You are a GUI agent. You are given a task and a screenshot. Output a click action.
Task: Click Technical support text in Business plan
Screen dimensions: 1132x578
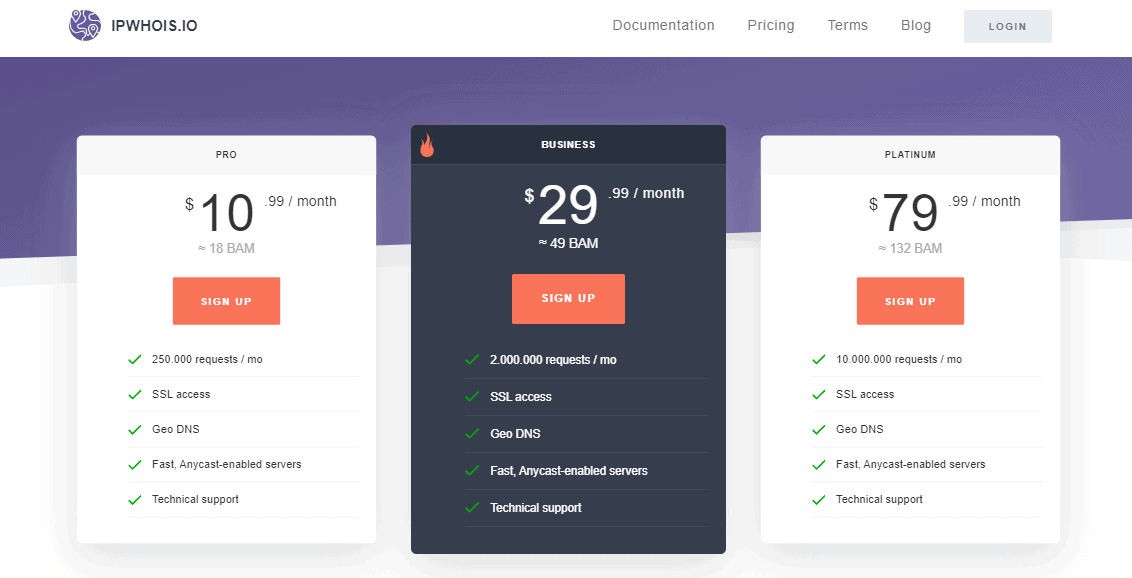click(536, 507)
